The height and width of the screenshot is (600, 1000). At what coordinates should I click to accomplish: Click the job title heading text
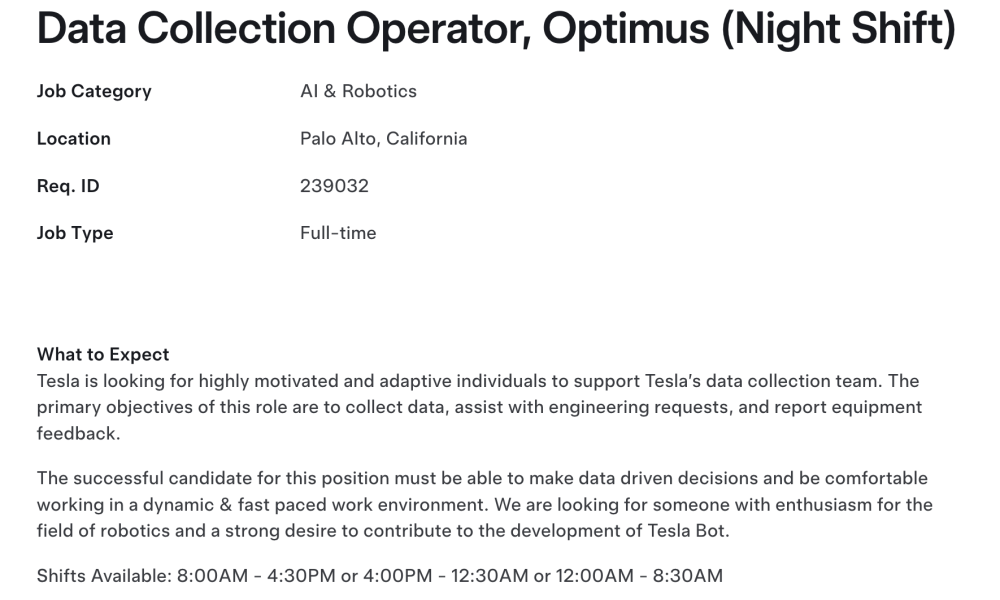496,29
